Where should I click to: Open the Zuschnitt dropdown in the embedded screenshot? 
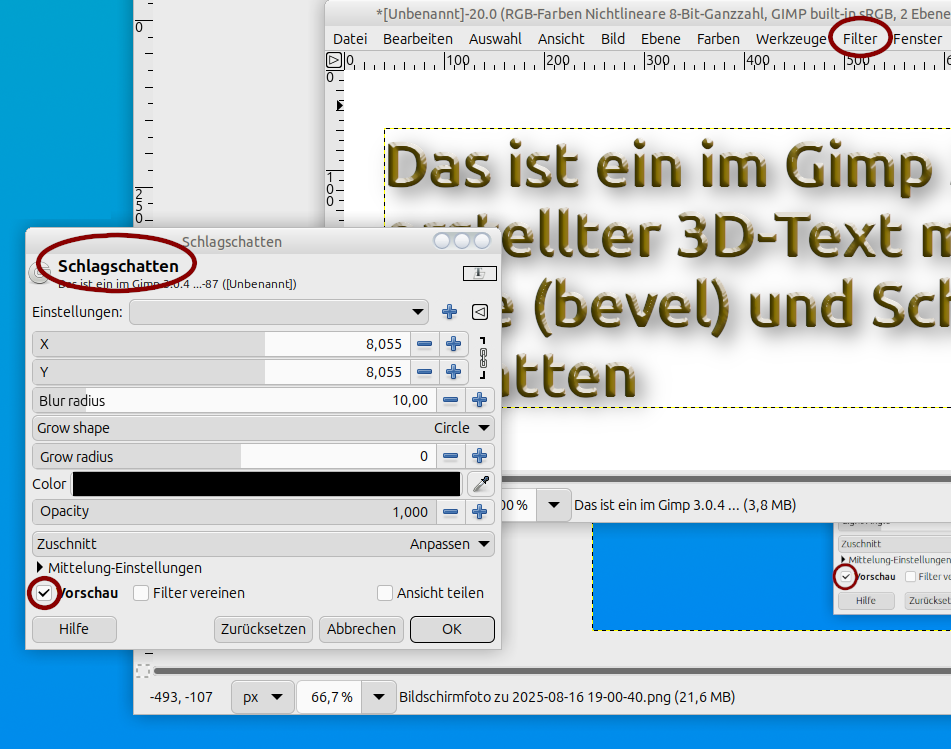[894, 543]
